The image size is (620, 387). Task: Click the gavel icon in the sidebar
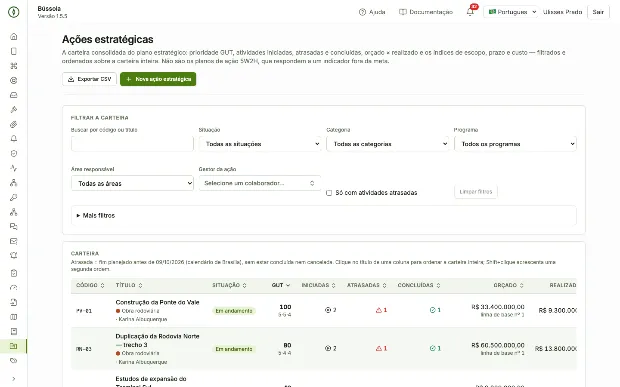coord(13,109)
